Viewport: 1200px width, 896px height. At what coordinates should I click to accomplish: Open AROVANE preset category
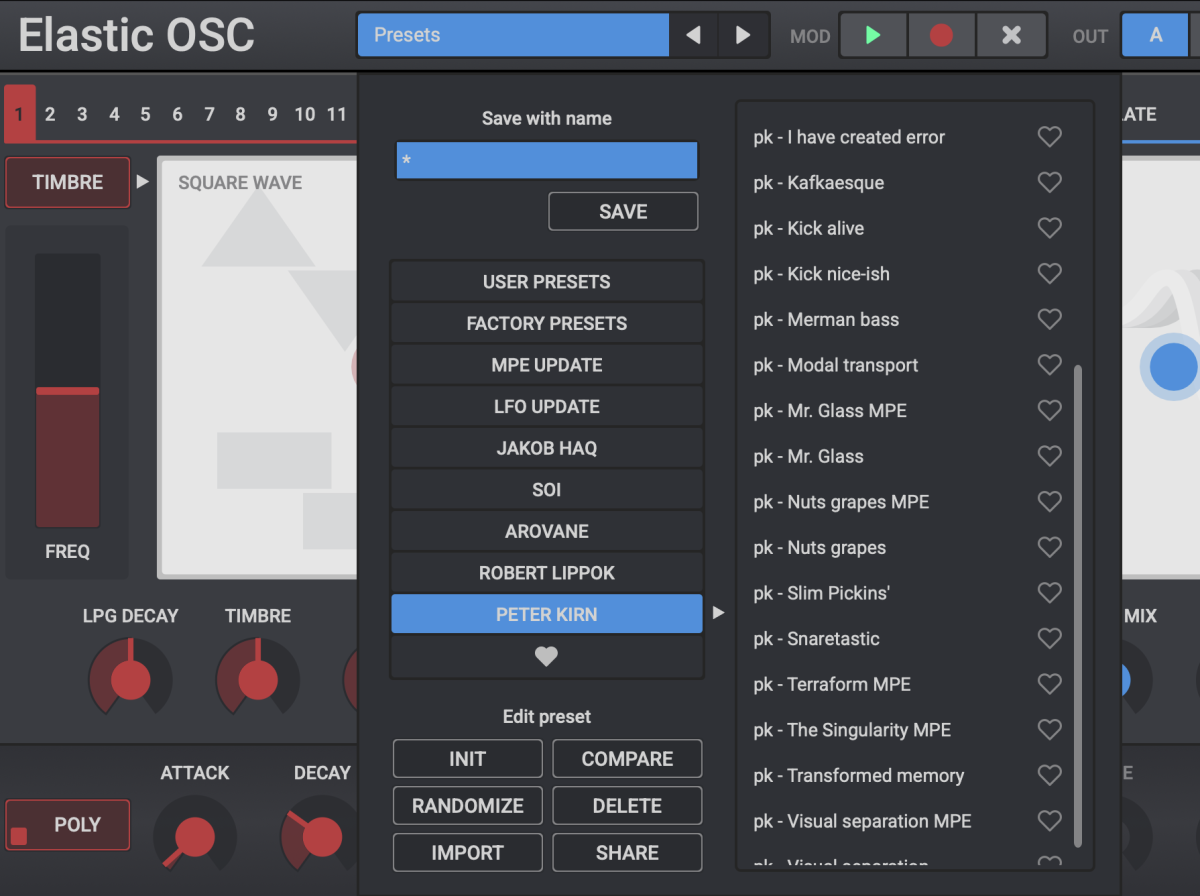(x=546, y=531)
